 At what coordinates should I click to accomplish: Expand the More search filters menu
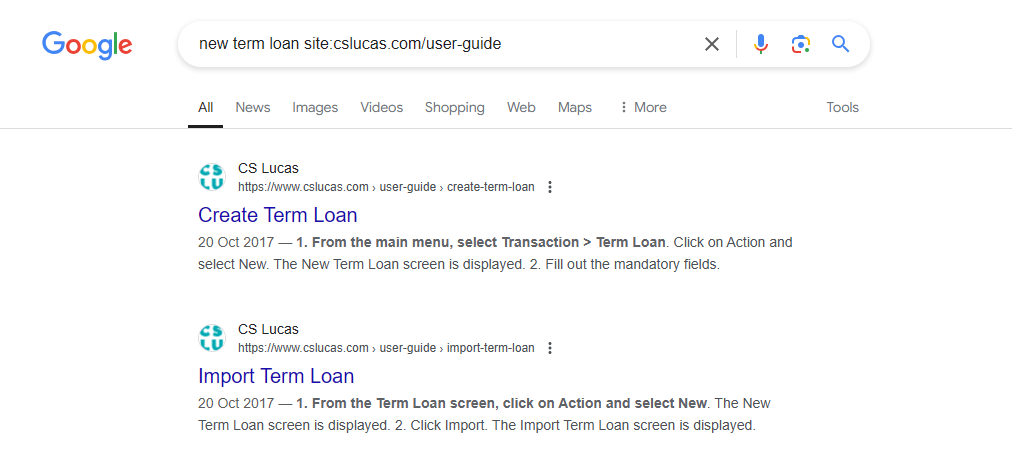coord(643,107)
